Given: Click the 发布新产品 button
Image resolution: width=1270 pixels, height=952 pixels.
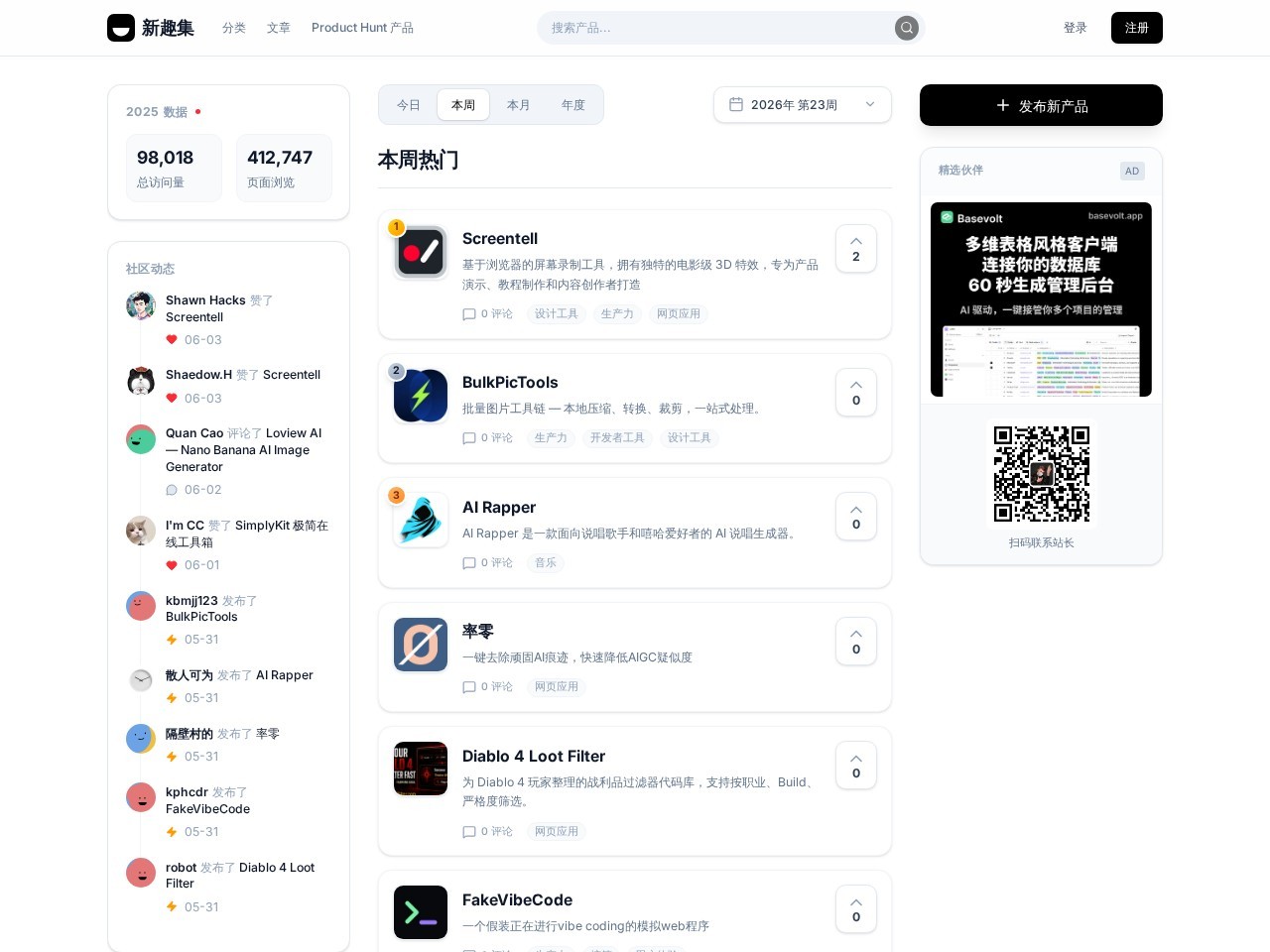Looking at the screenshot, I should coord(1041,105).
